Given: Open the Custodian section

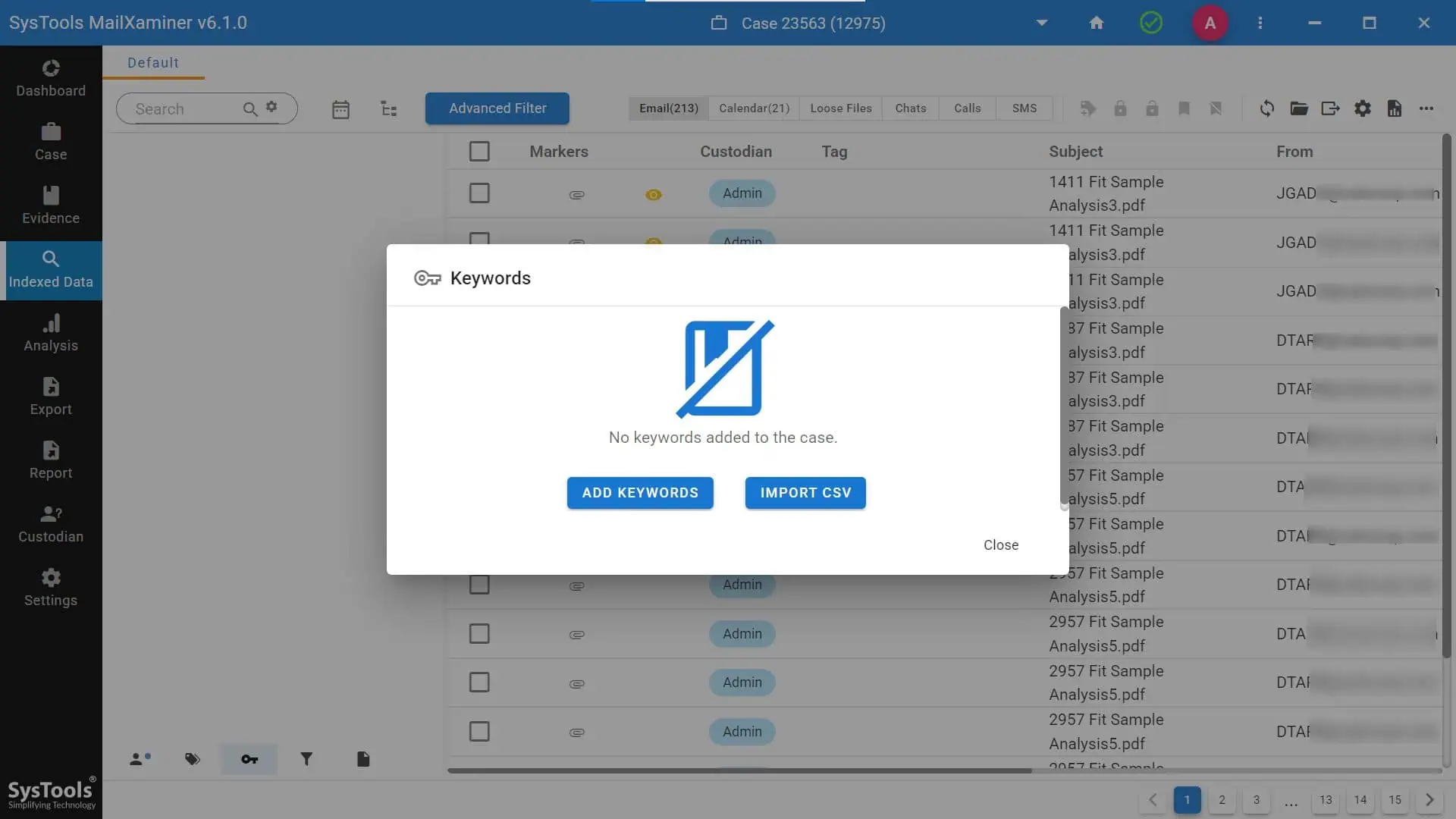Looking at the screenshot, I should (x=51, y=525).
